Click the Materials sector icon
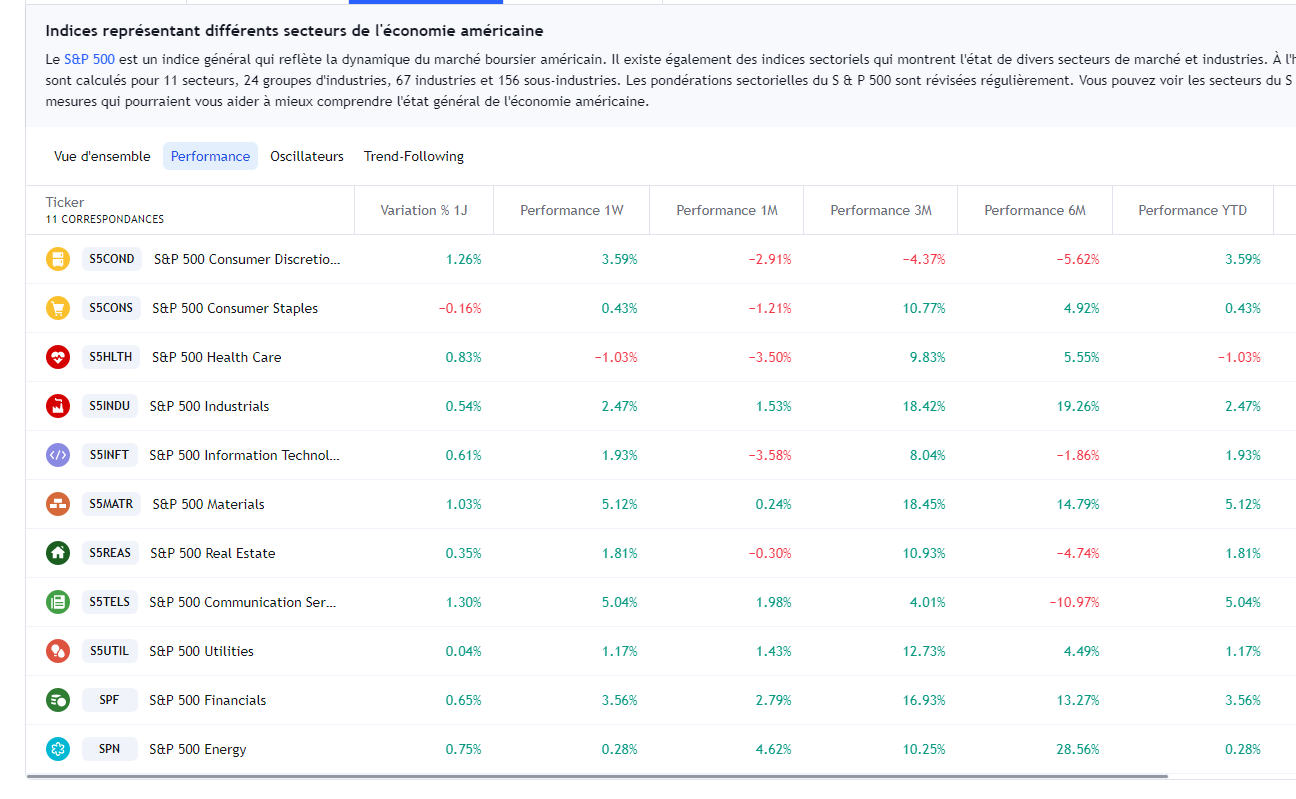This screenshot has width=1296, height=799. coord(58,505)
